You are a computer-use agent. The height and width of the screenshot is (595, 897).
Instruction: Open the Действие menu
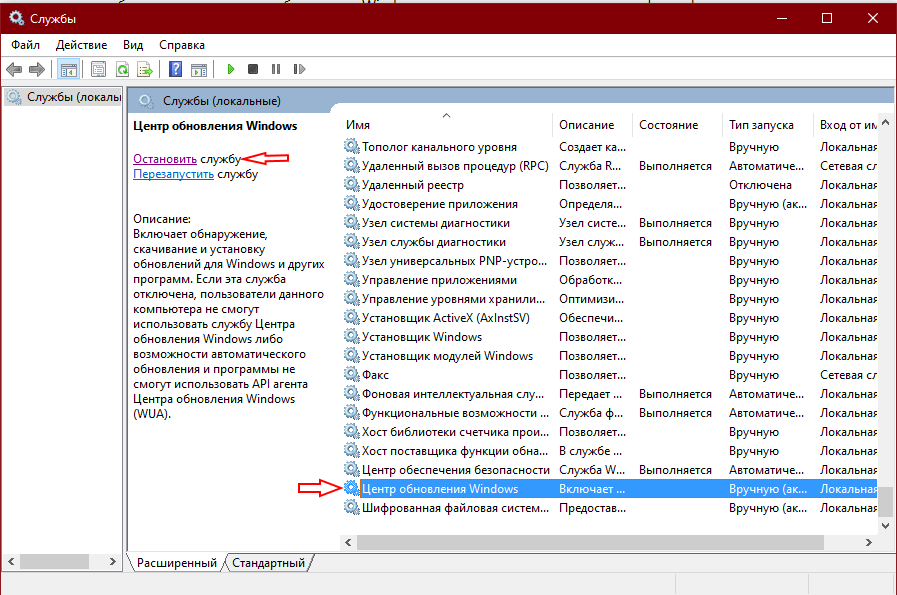tap(81, 45)
